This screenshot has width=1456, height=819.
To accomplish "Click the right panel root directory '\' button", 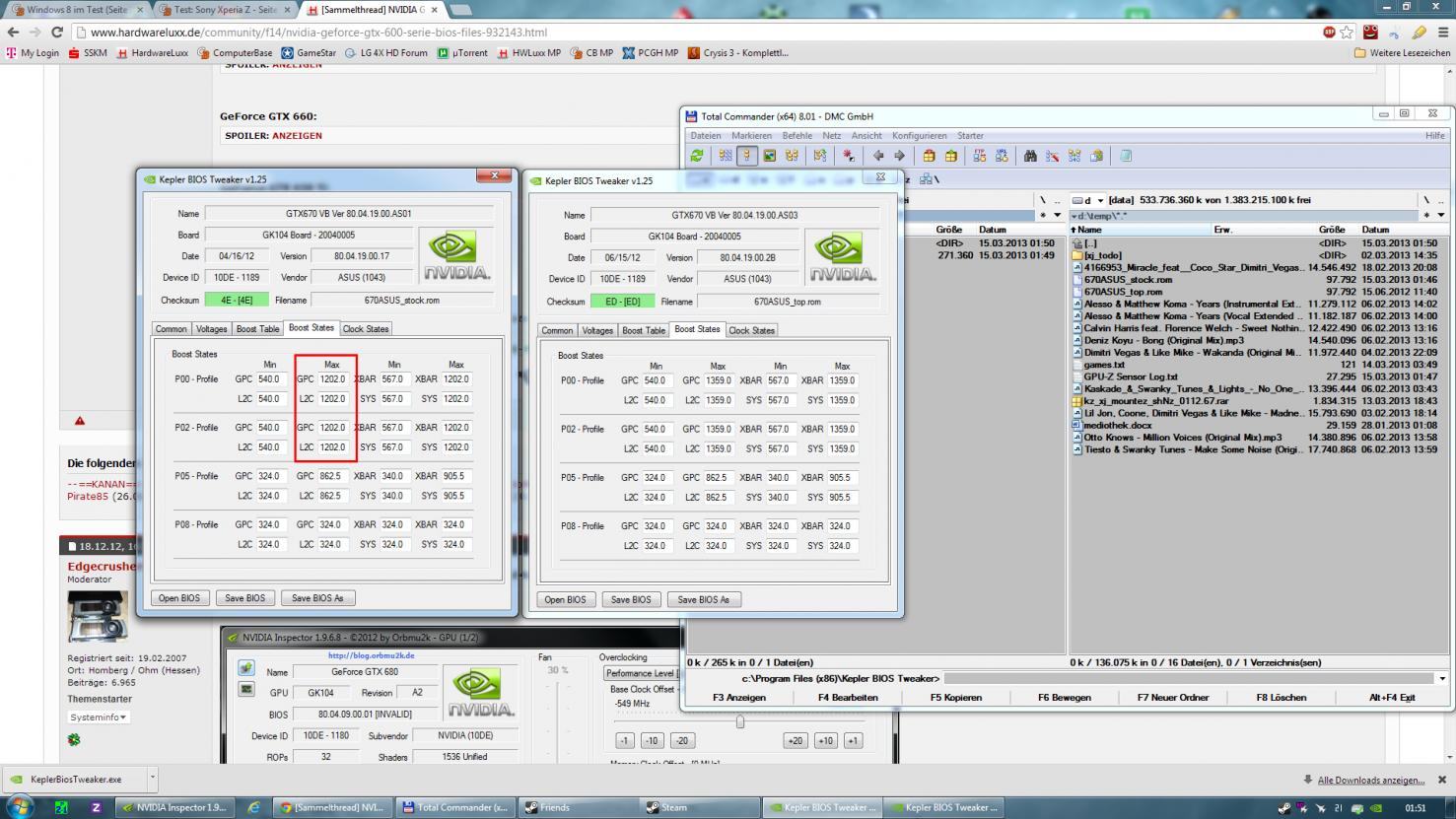I will point(1425,200).
